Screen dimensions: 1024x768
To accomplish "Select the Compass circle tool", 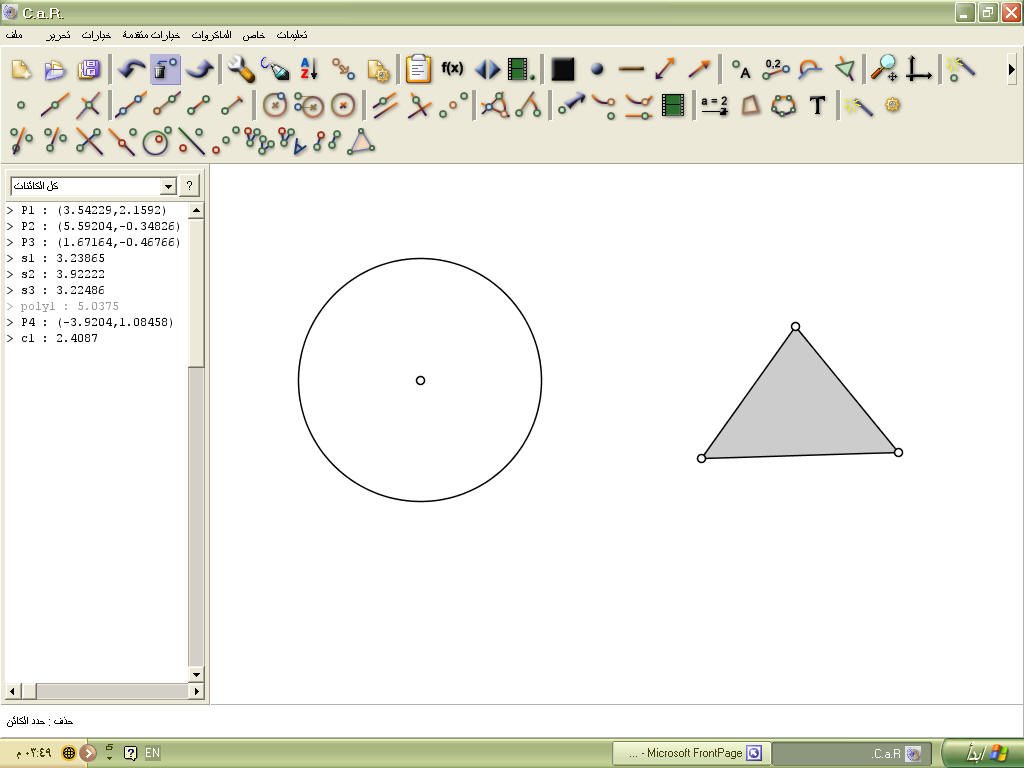I will coord(309,105).
